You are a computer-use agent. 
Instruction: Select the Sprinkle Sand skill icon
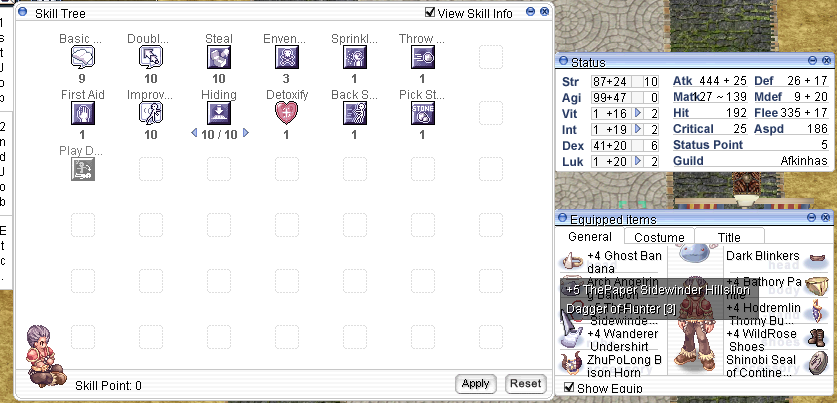click(x=354, y=57)
